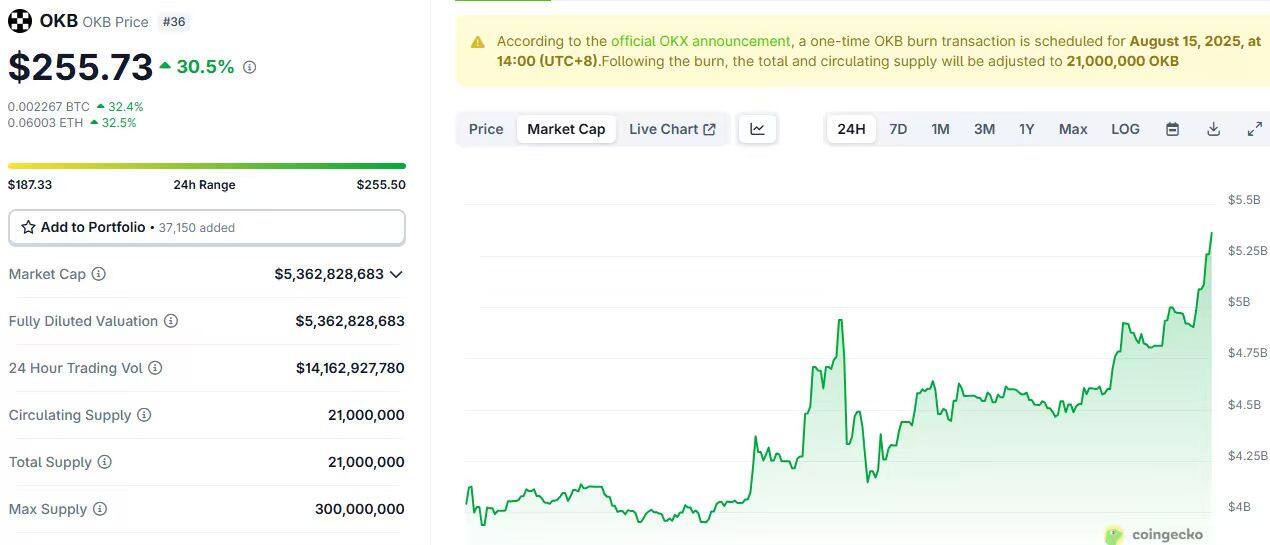The image size is (1270, 545).
Task: Click the $255.50 range high value
Action: click(381, 185)
